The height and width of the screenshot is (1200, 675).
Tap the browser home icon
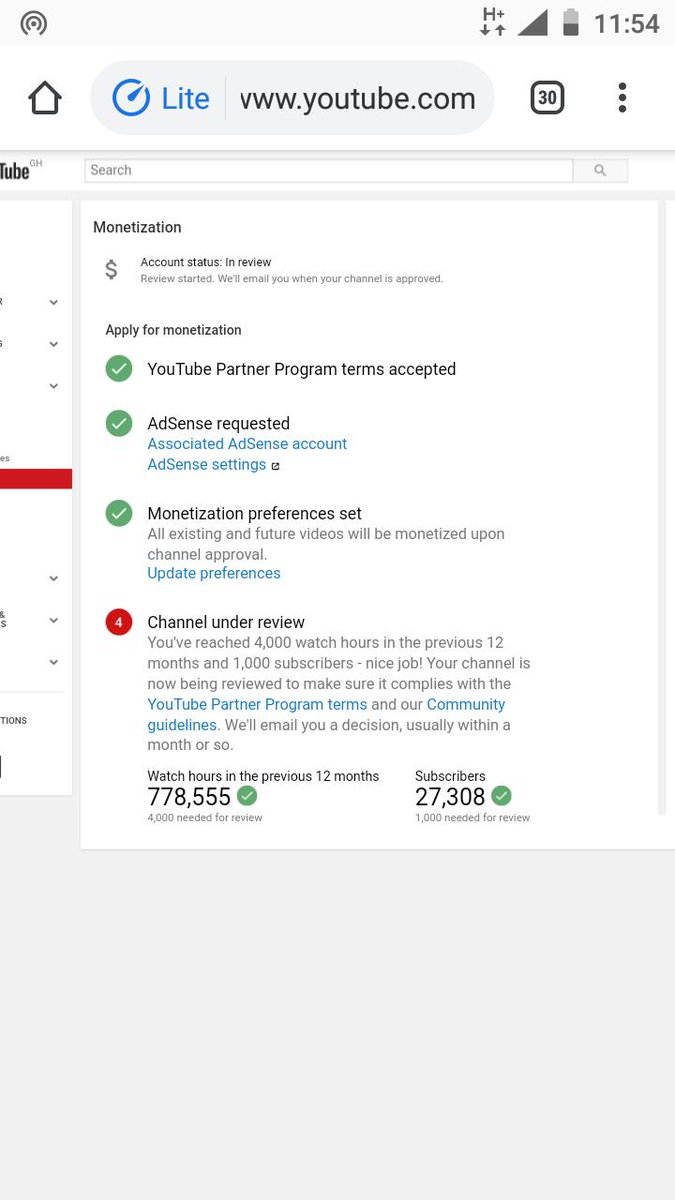click(x=45, y=98)
